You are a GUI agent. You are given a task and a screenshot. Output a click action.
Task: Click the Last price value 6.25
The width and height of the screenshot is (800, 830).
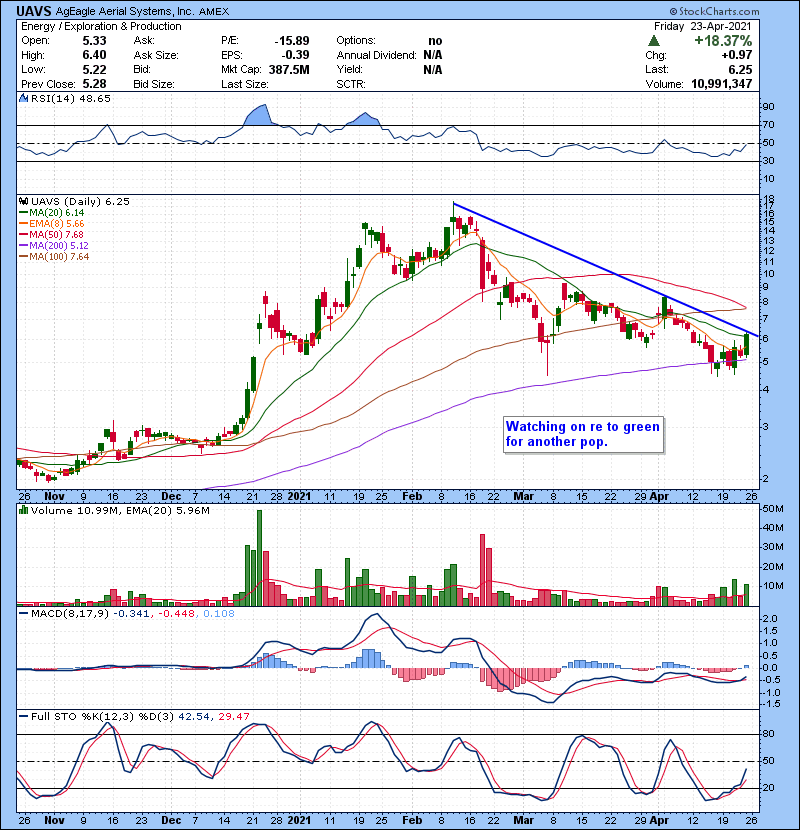click(x=740, y=69)
